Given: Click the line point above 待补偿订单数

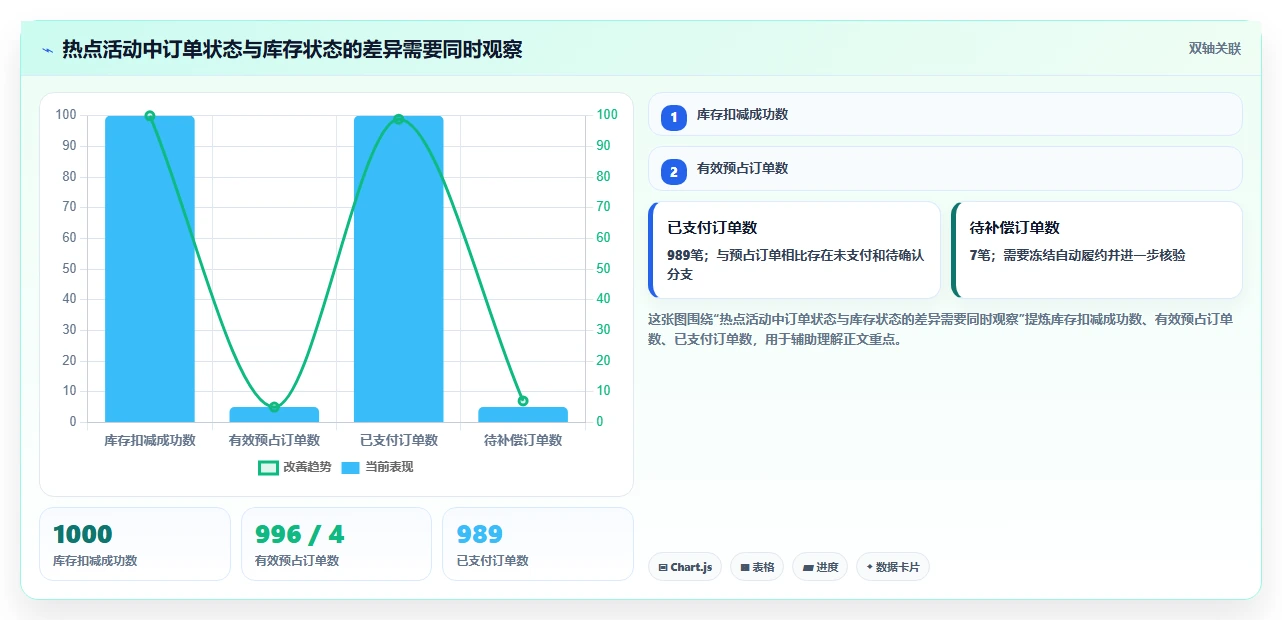Looking at the screenshot, I should click(523, 401).
